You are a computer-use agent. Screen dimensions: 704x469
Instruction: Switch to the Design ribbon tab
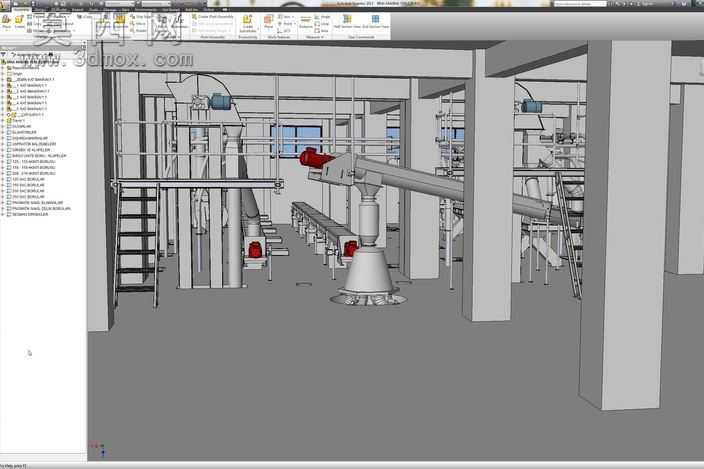tap(40, 9)
